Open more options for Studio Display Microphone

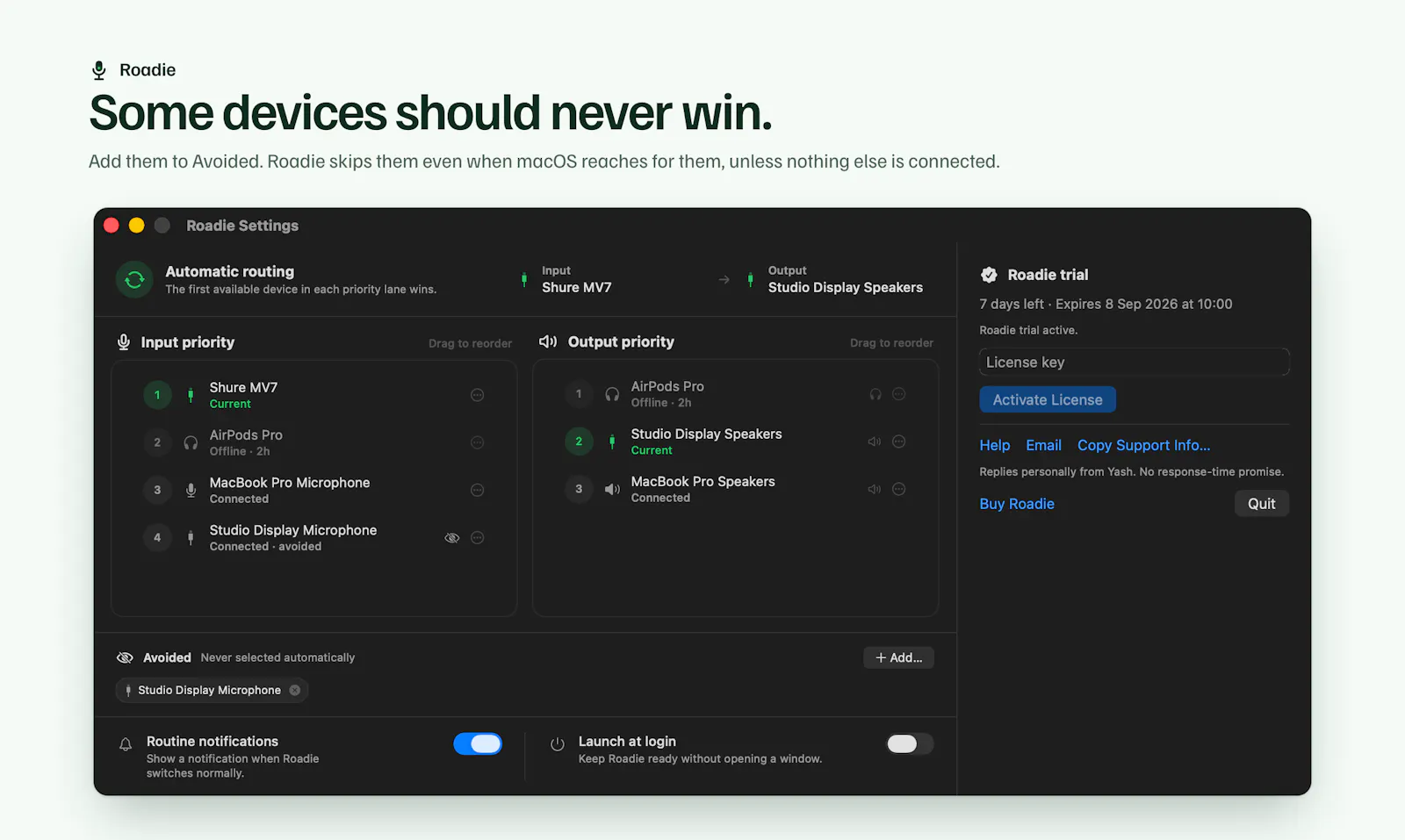pos(478,537)
